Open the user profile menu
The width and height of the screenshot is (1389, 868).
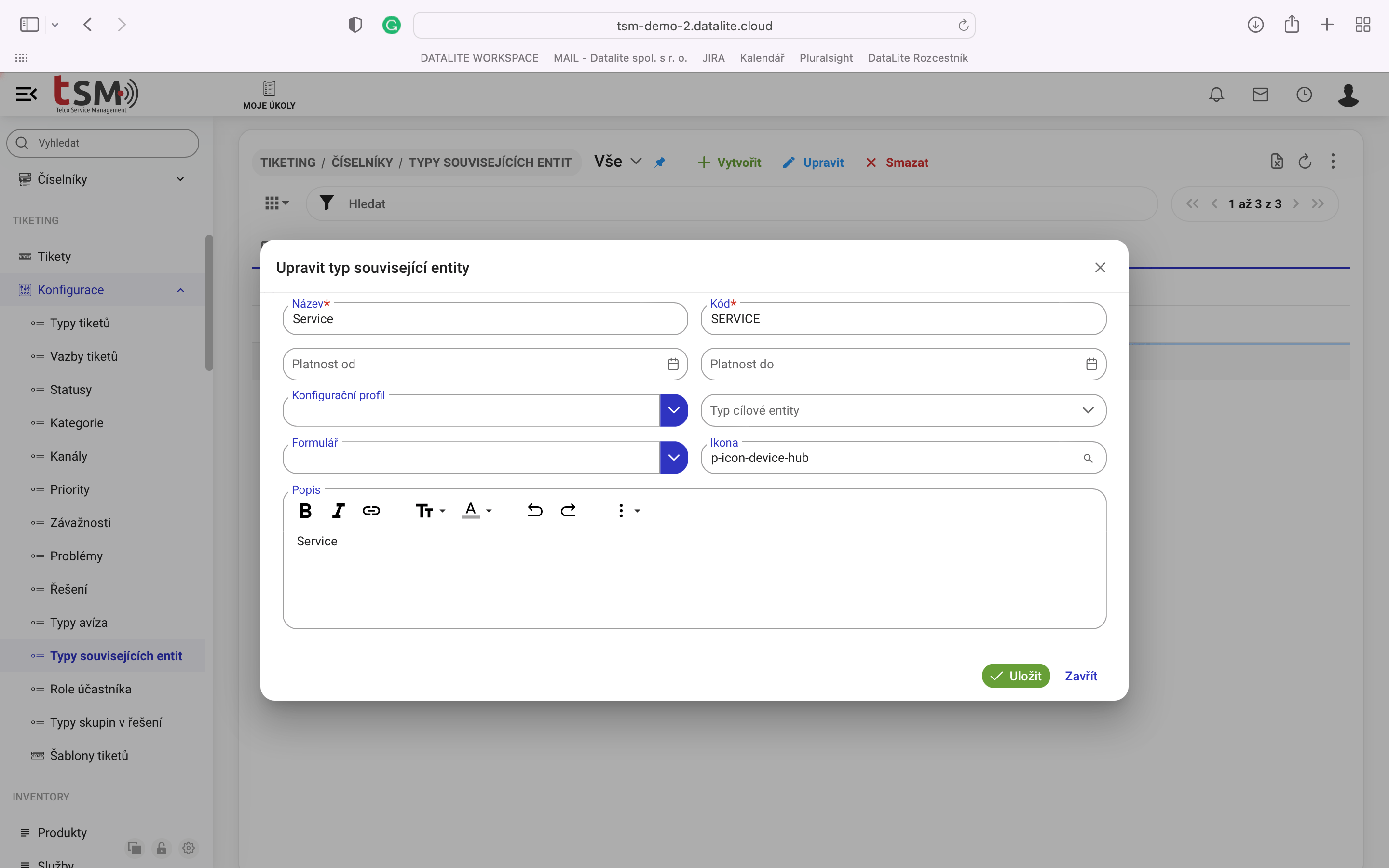pos(1348,95)
